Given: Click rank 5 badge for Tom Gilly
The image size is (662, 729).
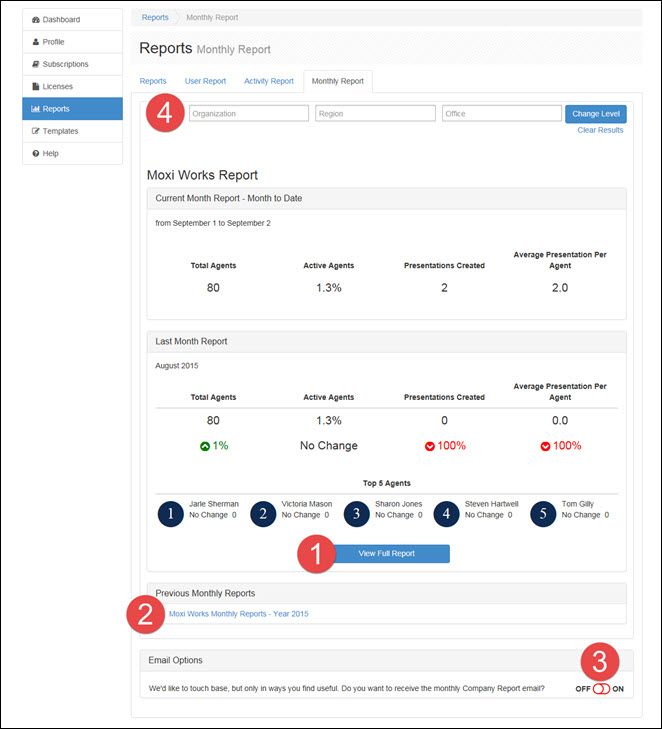Looking at the screenshot, I should click(x=543, y=514).
